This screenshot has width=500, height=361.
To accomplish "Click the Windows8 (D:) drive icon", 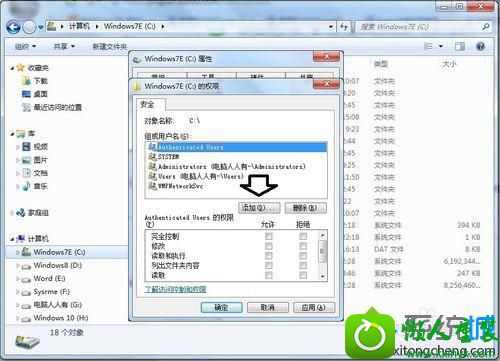I will pyautogui.click(x=26, y=266).
